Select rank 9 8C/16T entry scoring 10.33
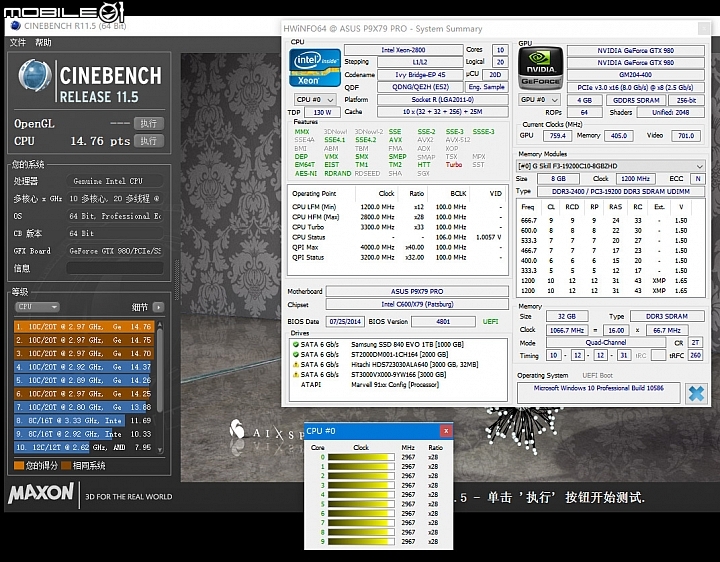Viewport: 720px width, 562px height. (x=84, y=433)
